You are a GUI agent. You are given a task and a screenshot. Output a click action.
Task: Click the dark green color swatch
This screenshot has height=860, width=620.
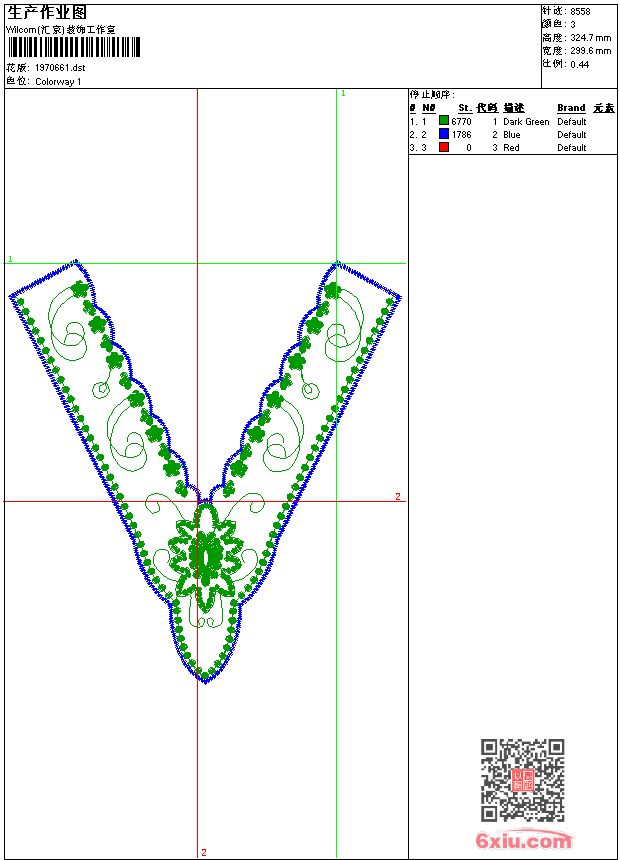pyautogui.click(x=444, y=121)
